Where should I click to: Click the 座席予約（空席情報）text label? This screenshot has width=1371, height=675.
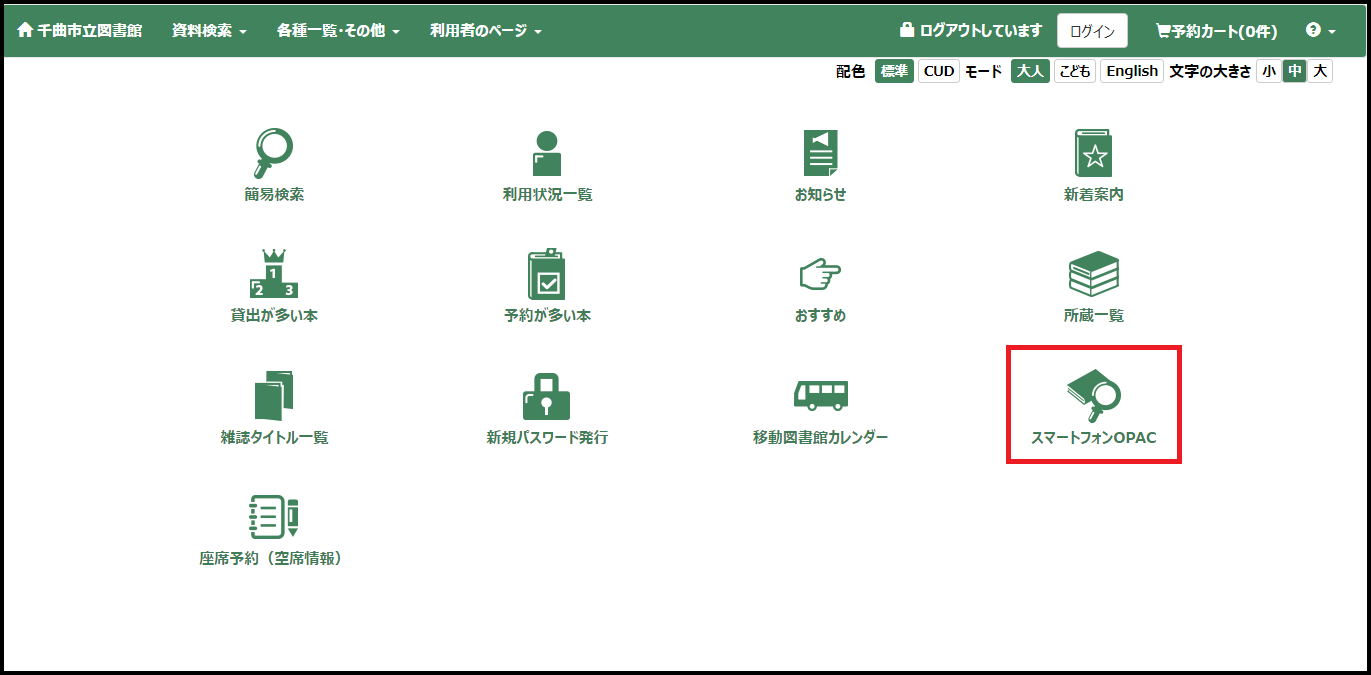point(273,559)
